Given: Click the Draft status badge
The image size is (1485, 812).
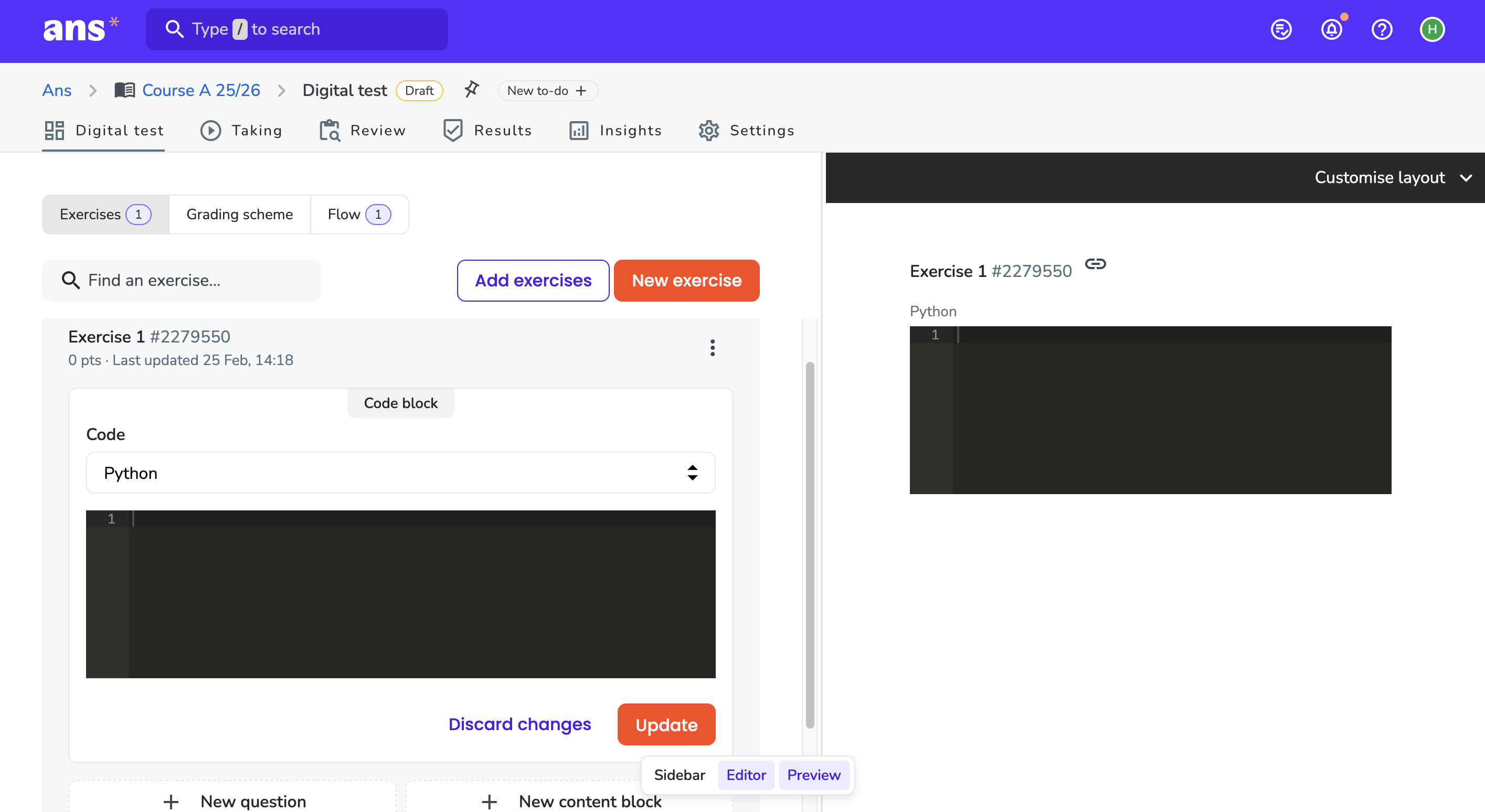Looking at the screenshot, I should click(x=419, y=90).
